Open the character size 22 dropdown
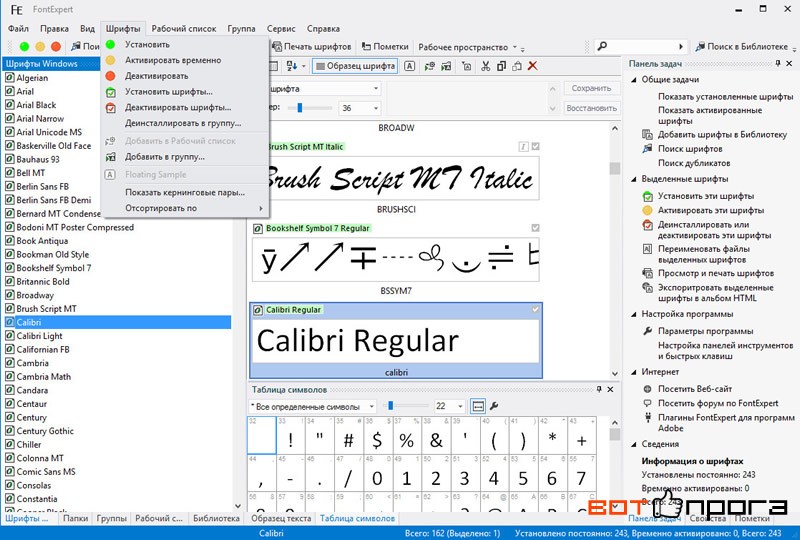The image size is (800, 540). pos(460,406)
